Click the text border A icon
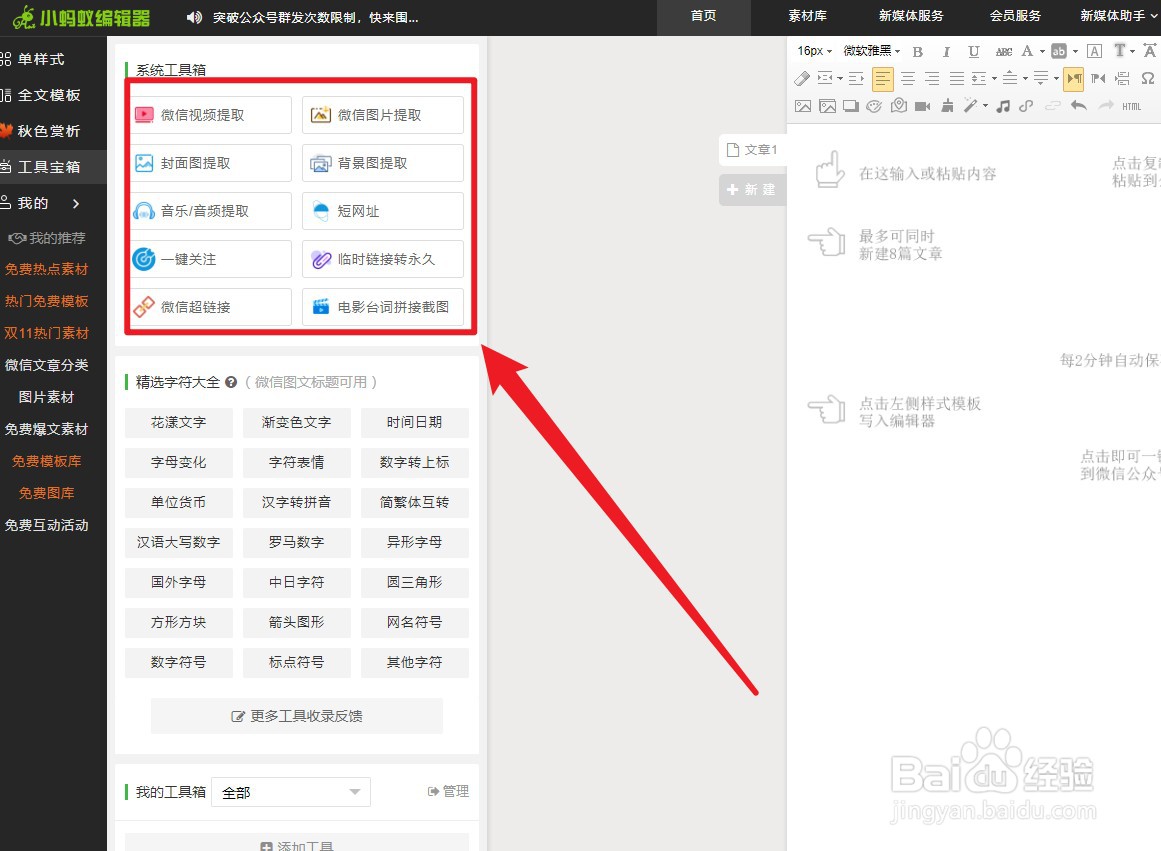This screenshot has height=851, width=1161. [1094, 51]
